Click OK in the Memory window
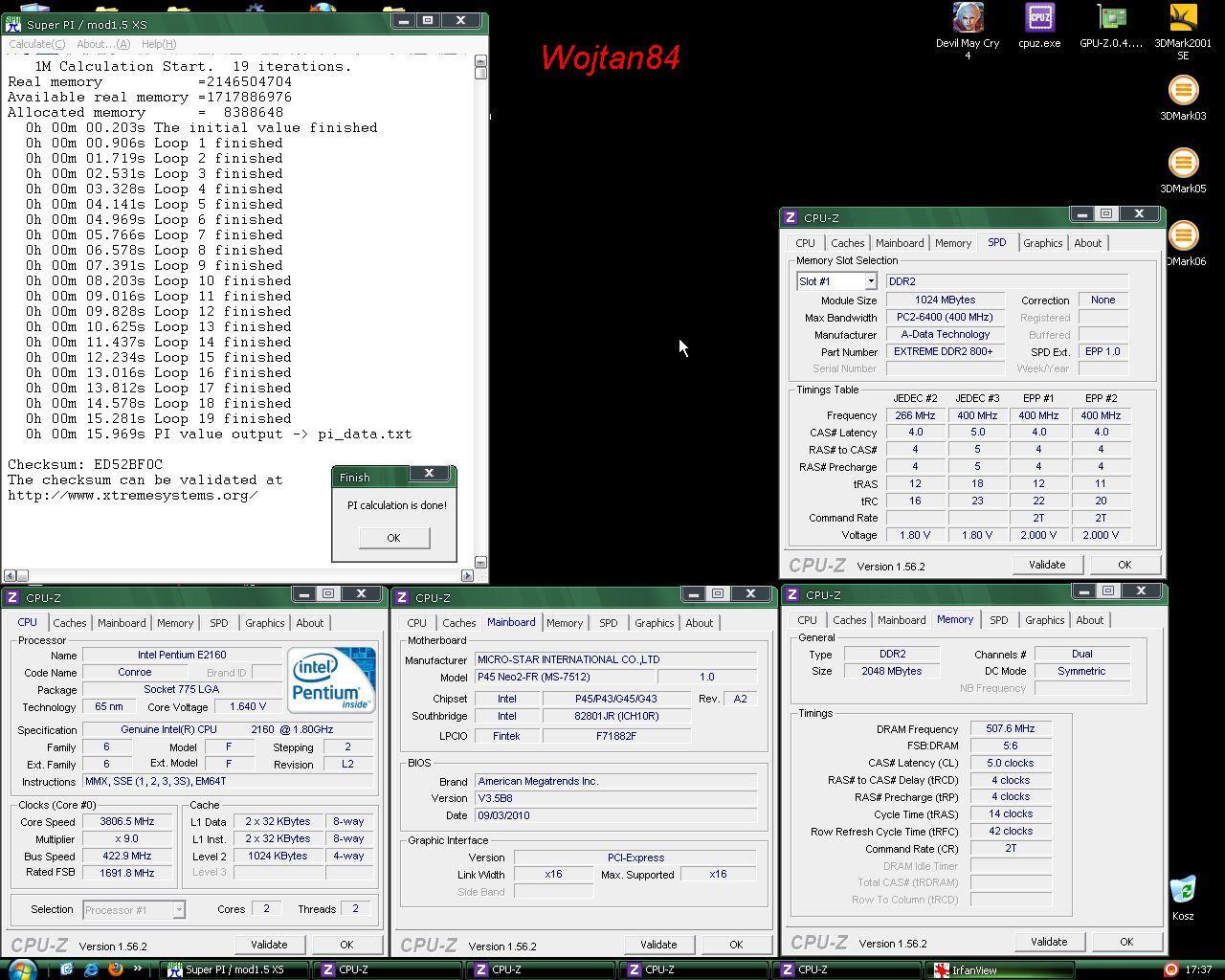The height and width of the screenshot is (980, 1225). 1126,942
